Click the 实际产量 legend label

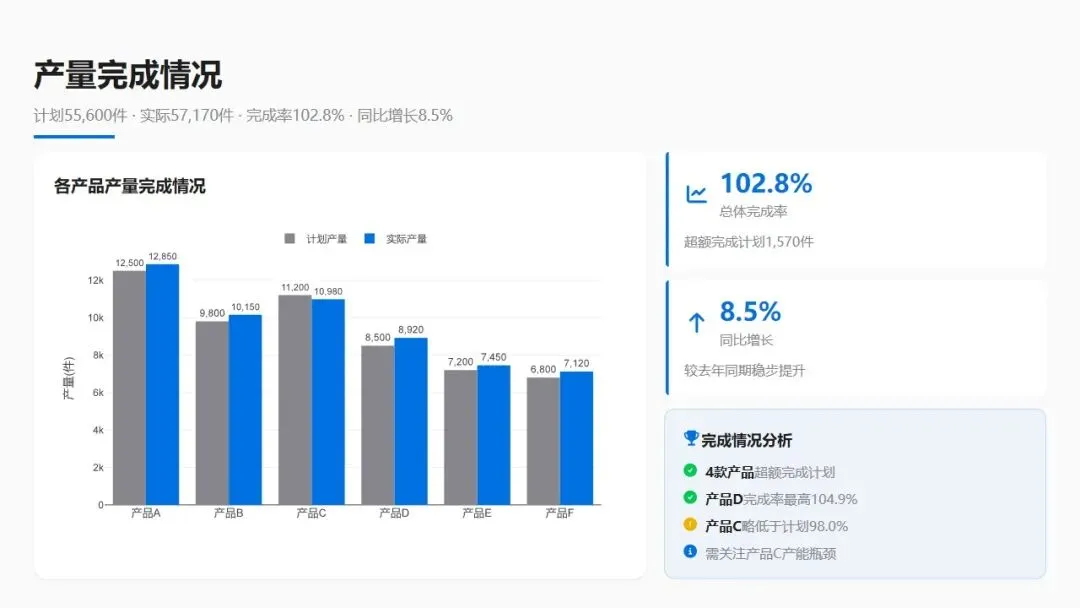click(406, 239)
